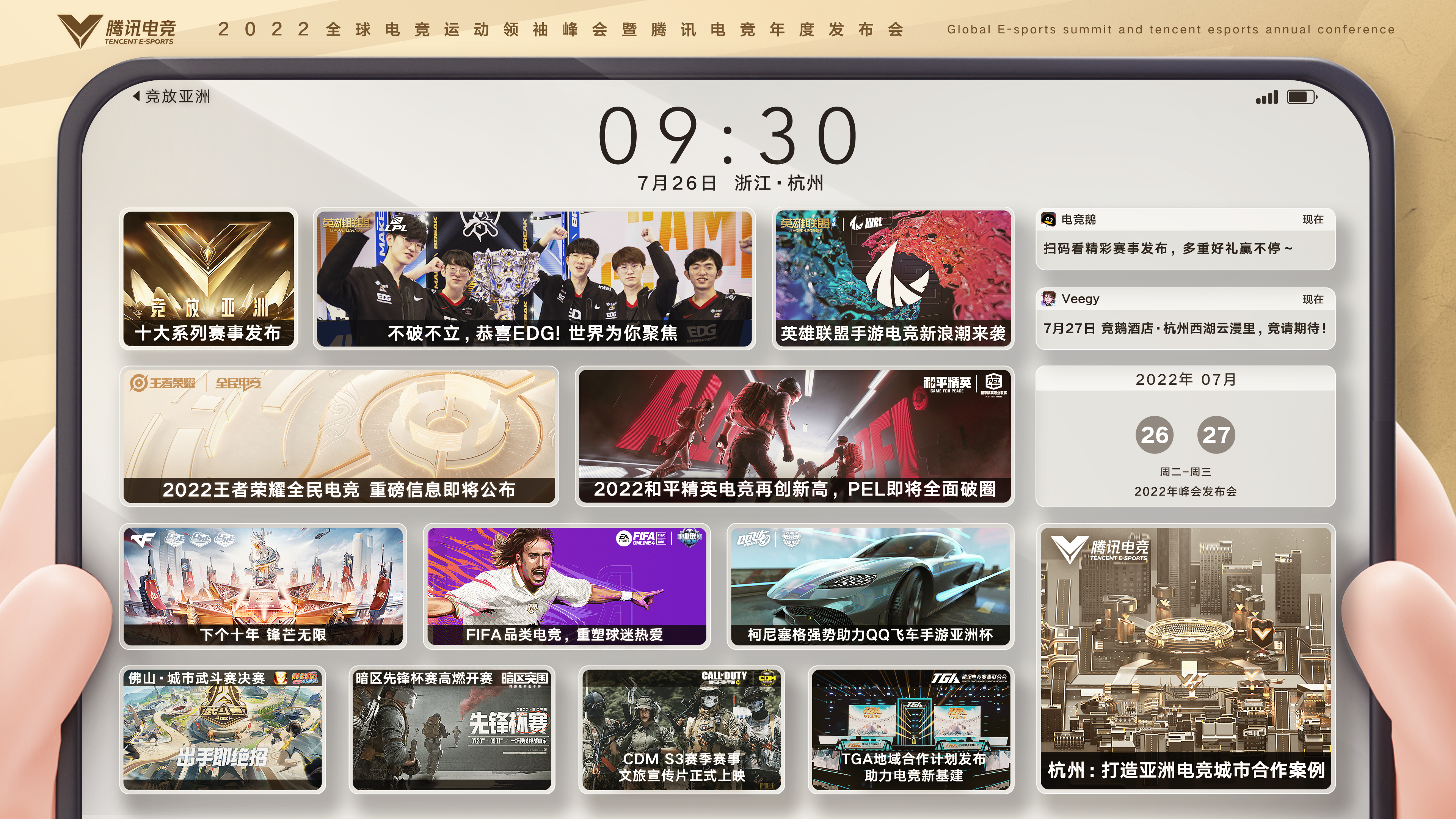Open the 英雄联盟手游电竞新浪潮来袭 card
Screen dimensions: 1456x819
(893, 279)
